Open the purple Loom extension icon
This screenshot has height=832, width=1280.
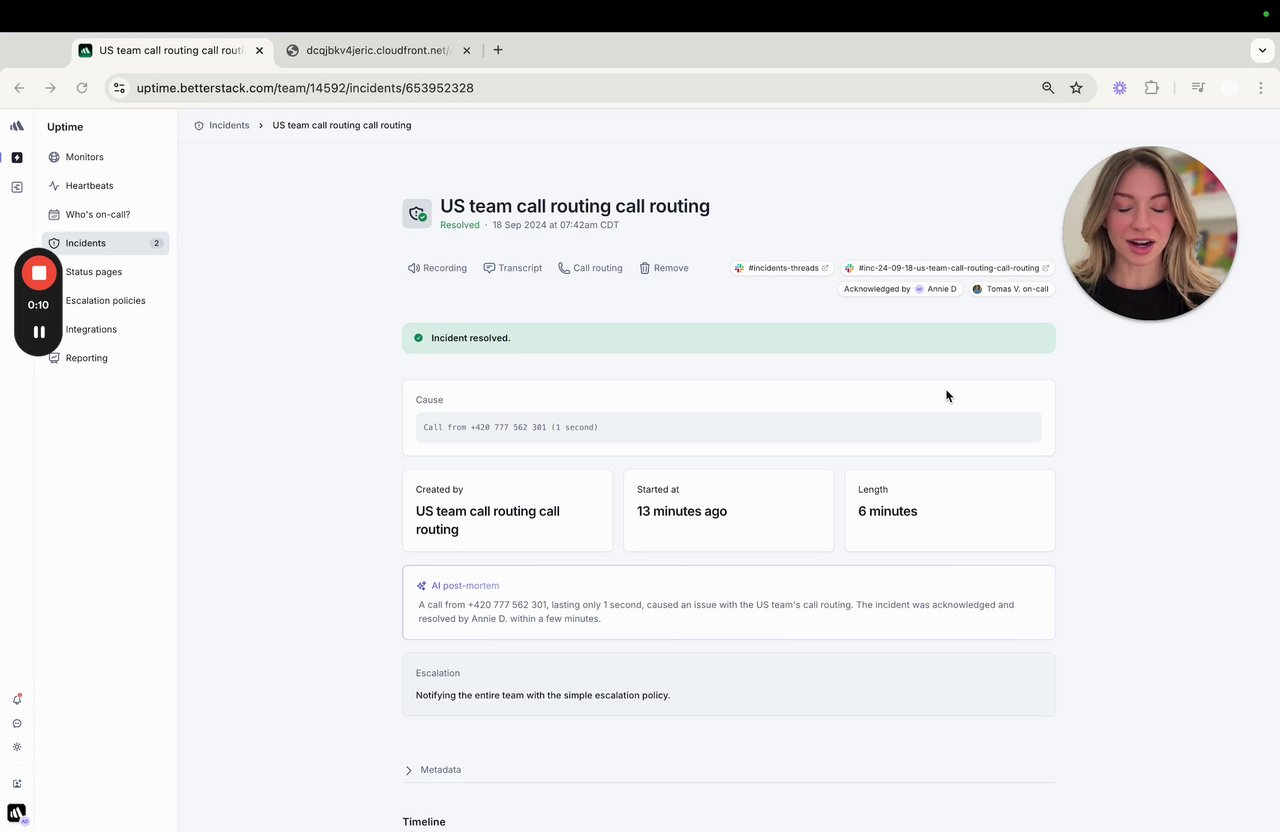pyautogui.click(x=1120, y=88)
